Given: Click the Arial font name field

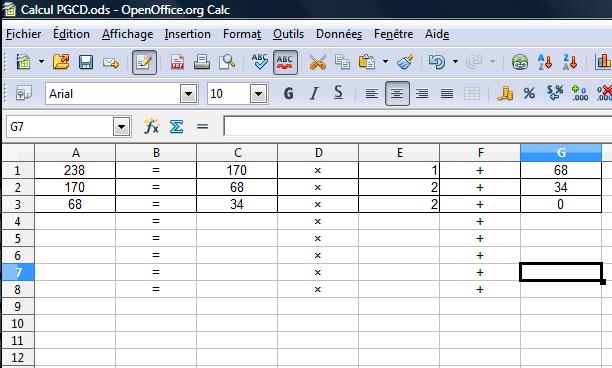Looking at the screenshot, I should point(113,94).
